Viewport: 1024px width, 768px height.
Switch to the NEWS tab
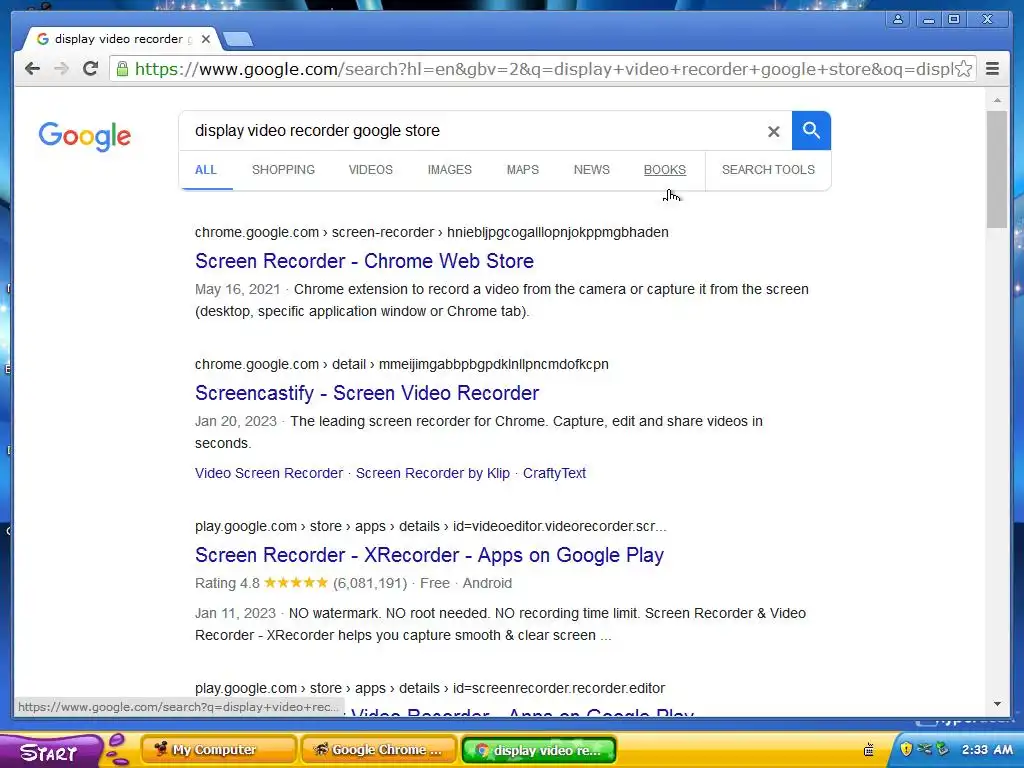tap(592, 170)
